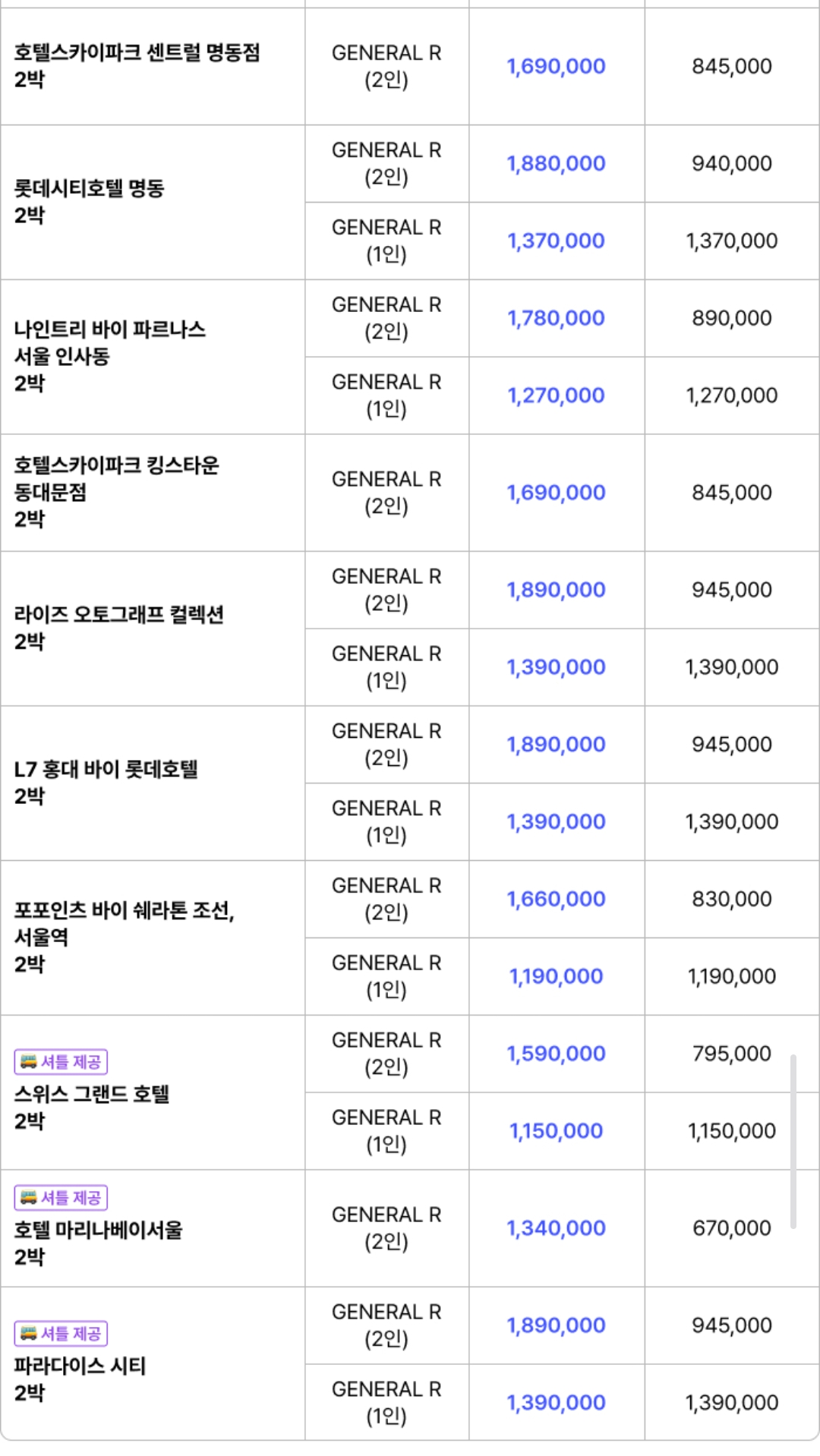This screenshot has width=820, height=1456.
Task: Open the 1,690,000 price for 호텔스카이파크 킹스타운 동대문점
Action: pos(556,493)
